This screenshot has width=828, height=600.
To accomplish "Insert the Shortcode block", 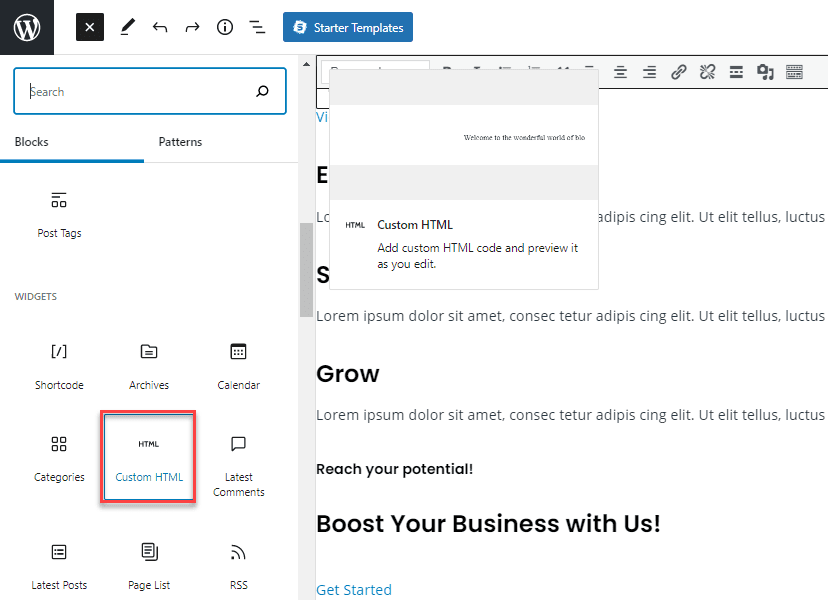I will click(59, 365).
